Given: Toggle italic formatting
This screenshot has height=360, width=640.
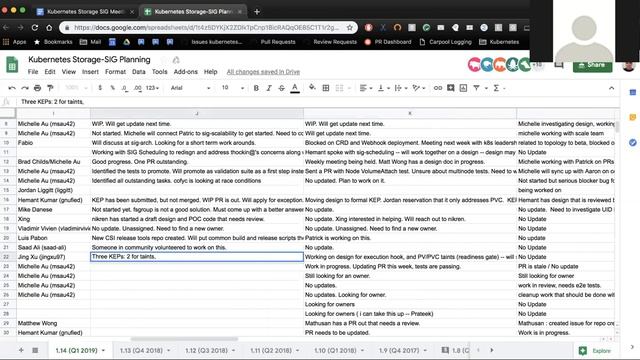Looking at the screenshot, I should pos(269,88).
